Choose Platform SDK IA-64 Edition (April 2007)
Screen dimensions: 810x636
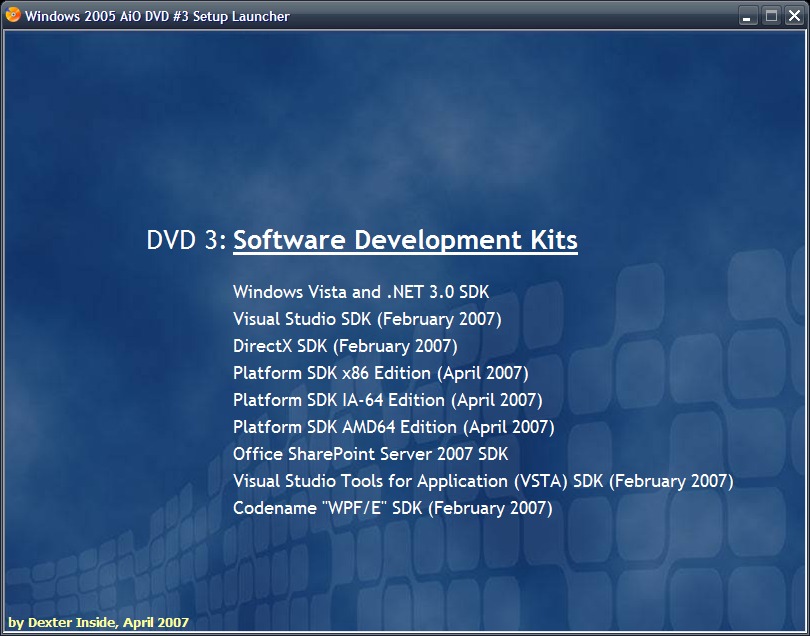tap(387, 400)
